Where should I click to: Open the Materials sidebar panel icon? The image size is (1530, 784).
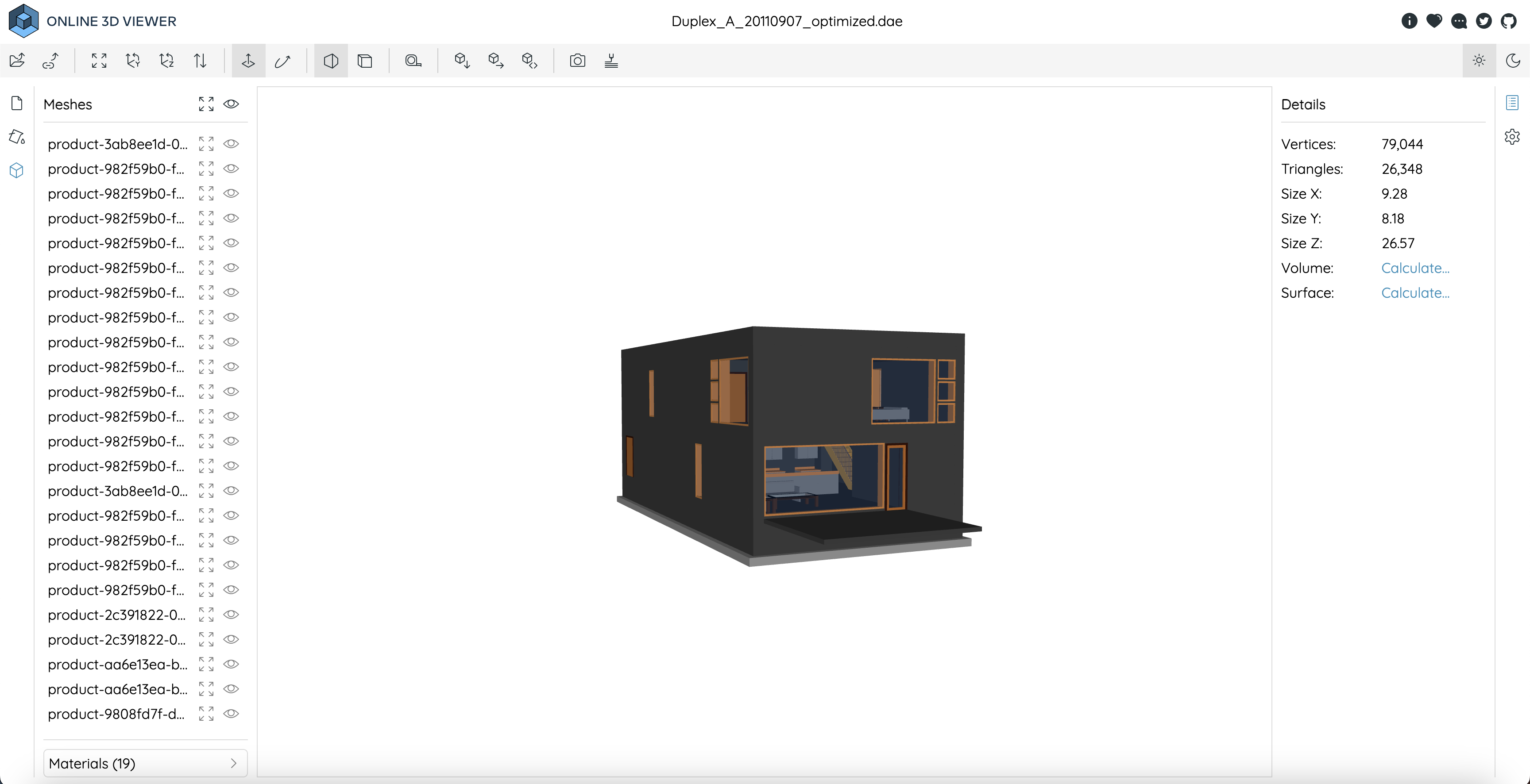point(17,137)
